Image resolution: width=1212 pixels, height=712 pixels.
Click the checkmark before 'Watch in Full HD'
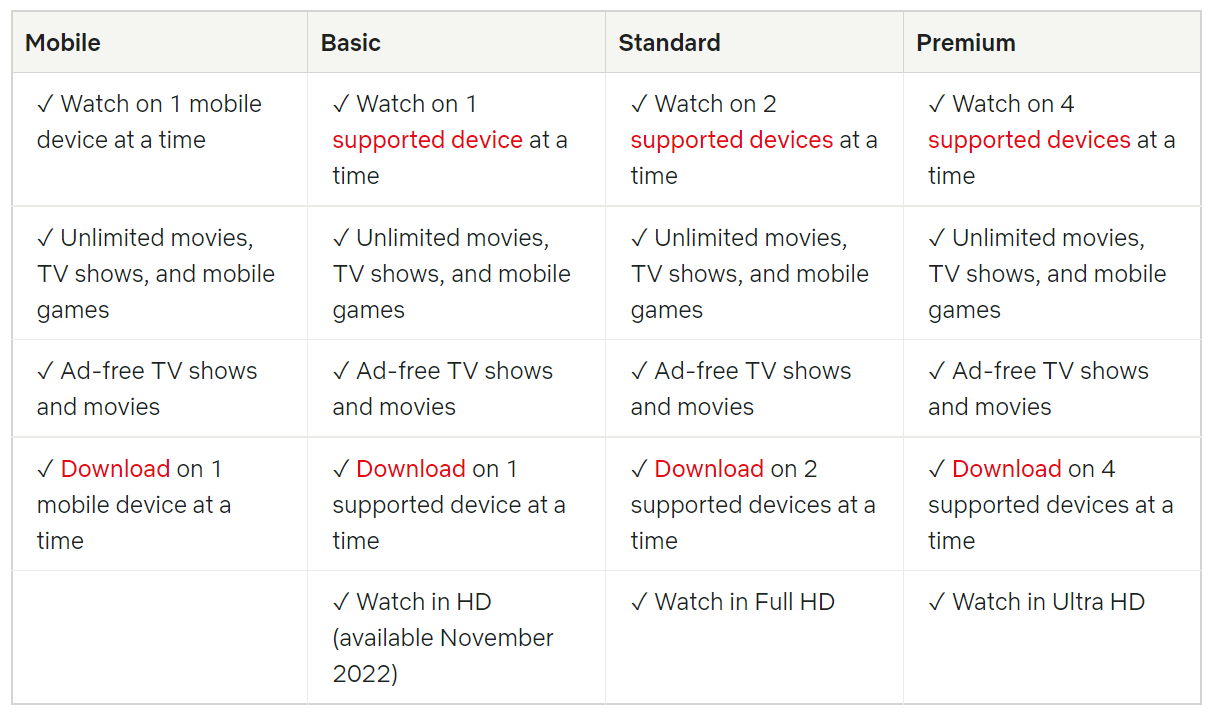pyautogui.click(x=639, y=602)
